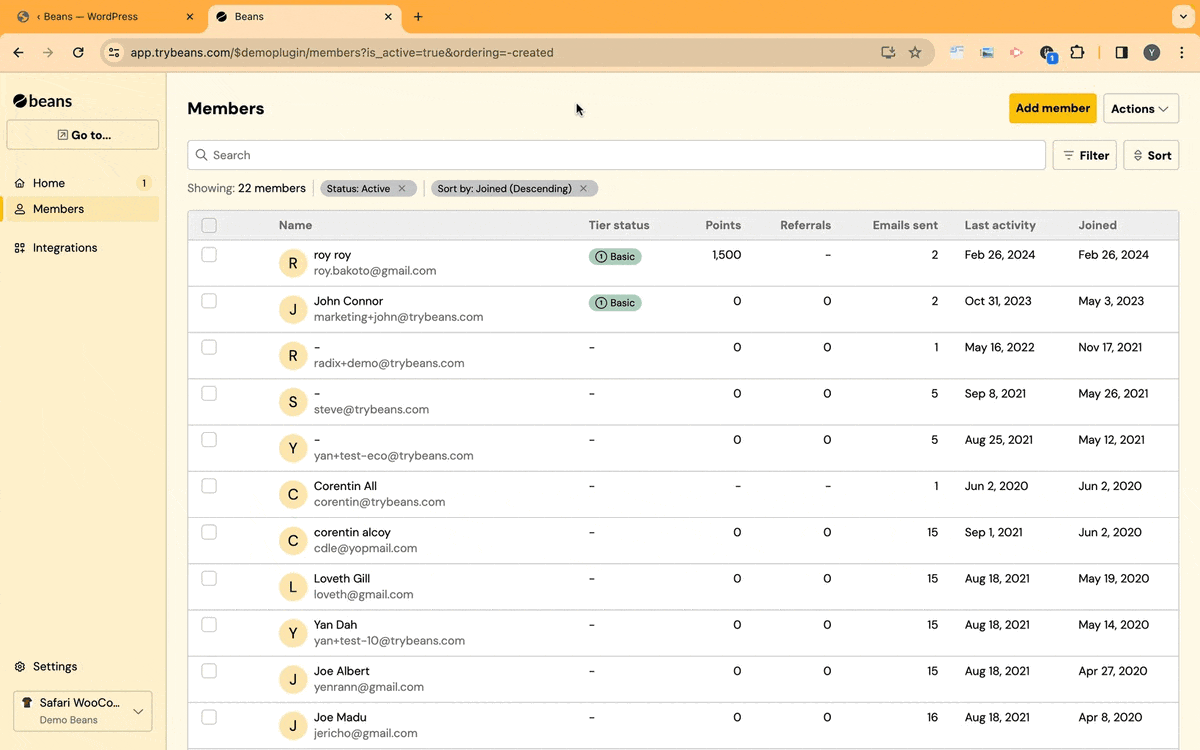Open Chrome side panel icon
Image resolution: width=1200 pixels, height=750 pixels.
tap(1121, 52)
